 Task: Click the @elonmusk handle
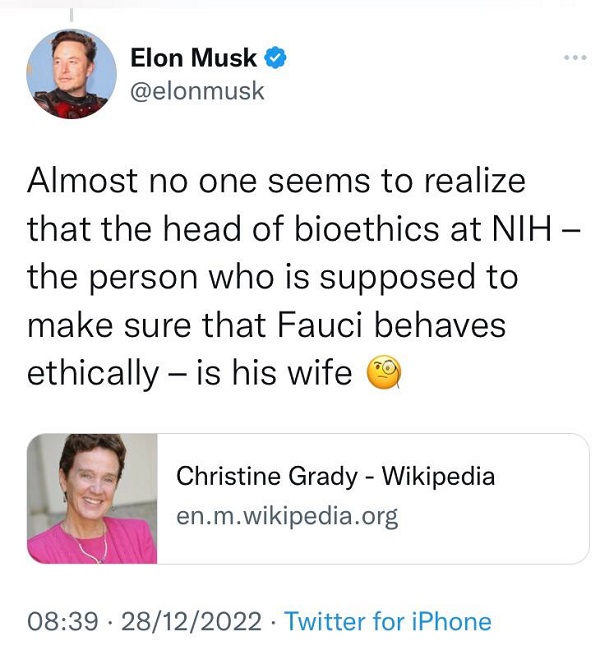[x=197, y=91]
